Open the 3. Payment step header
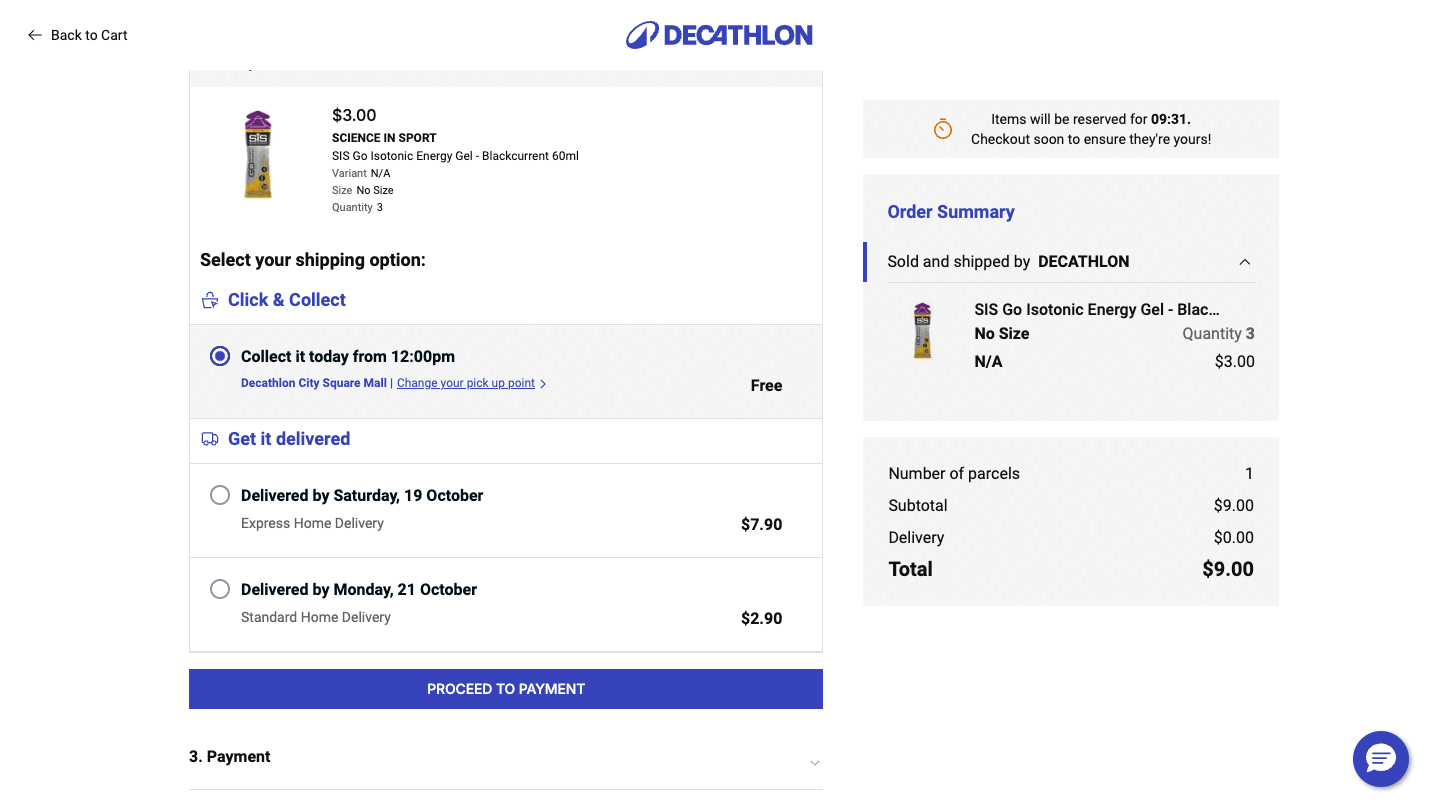Image resolution: width=1437 pixels, height=810 pixels. [x=230, y=757]
